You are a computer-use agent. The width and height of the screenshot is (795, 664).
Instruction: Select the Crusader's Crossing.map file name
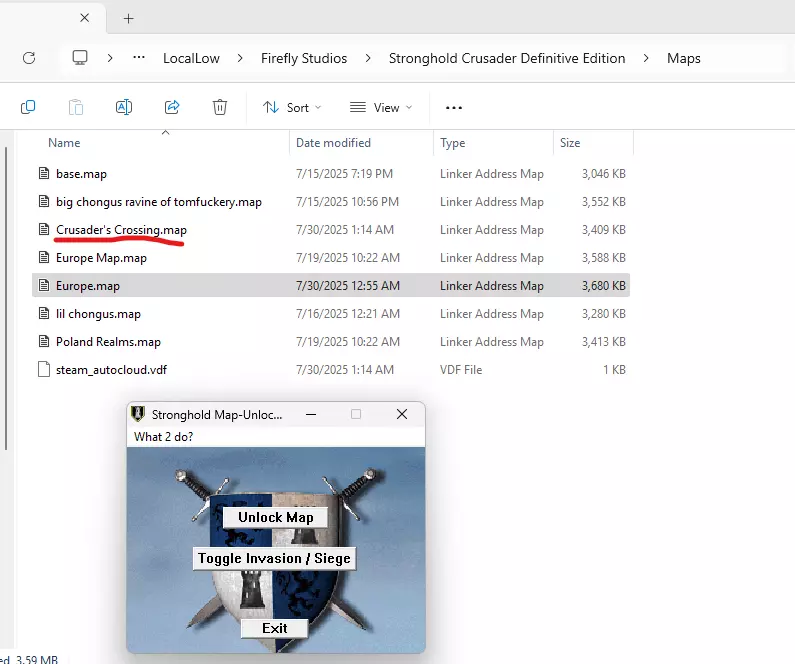[121, 230]
